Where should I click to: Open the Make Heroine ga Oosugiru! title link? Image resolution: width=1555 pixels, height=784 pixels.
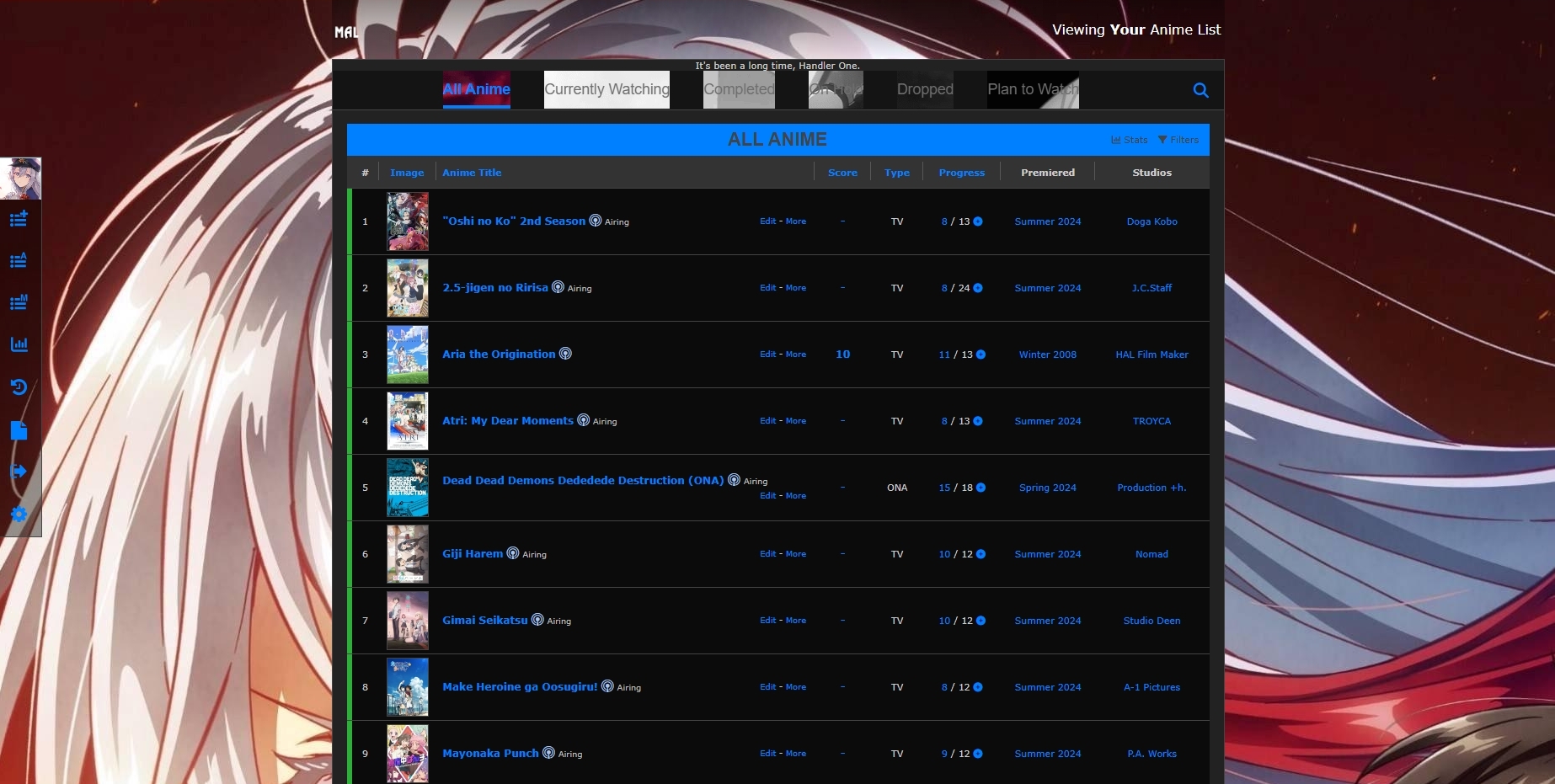pos(520,686)
